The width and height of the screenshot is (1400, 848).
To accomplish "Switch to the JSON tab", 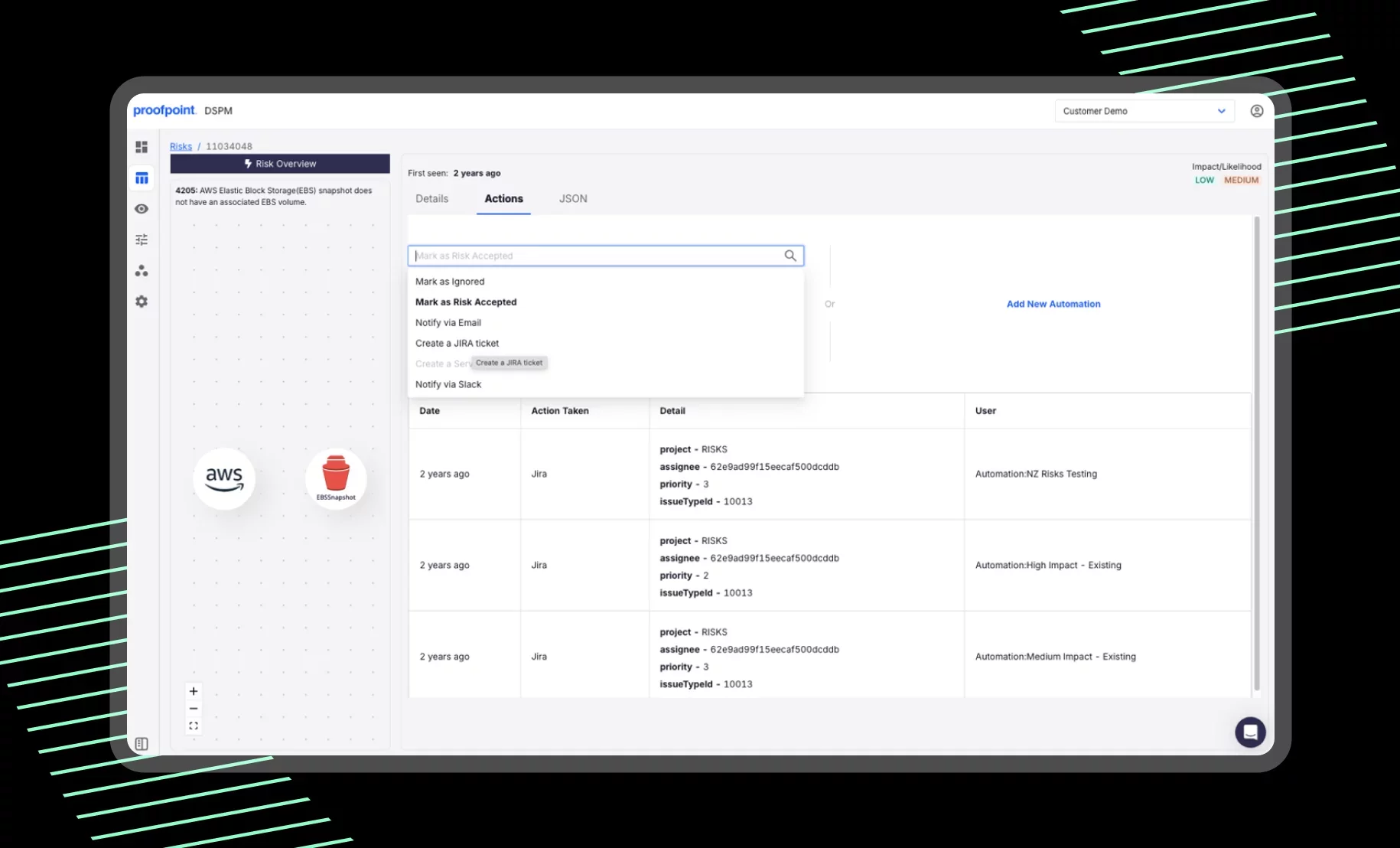I will pos(573,199).
